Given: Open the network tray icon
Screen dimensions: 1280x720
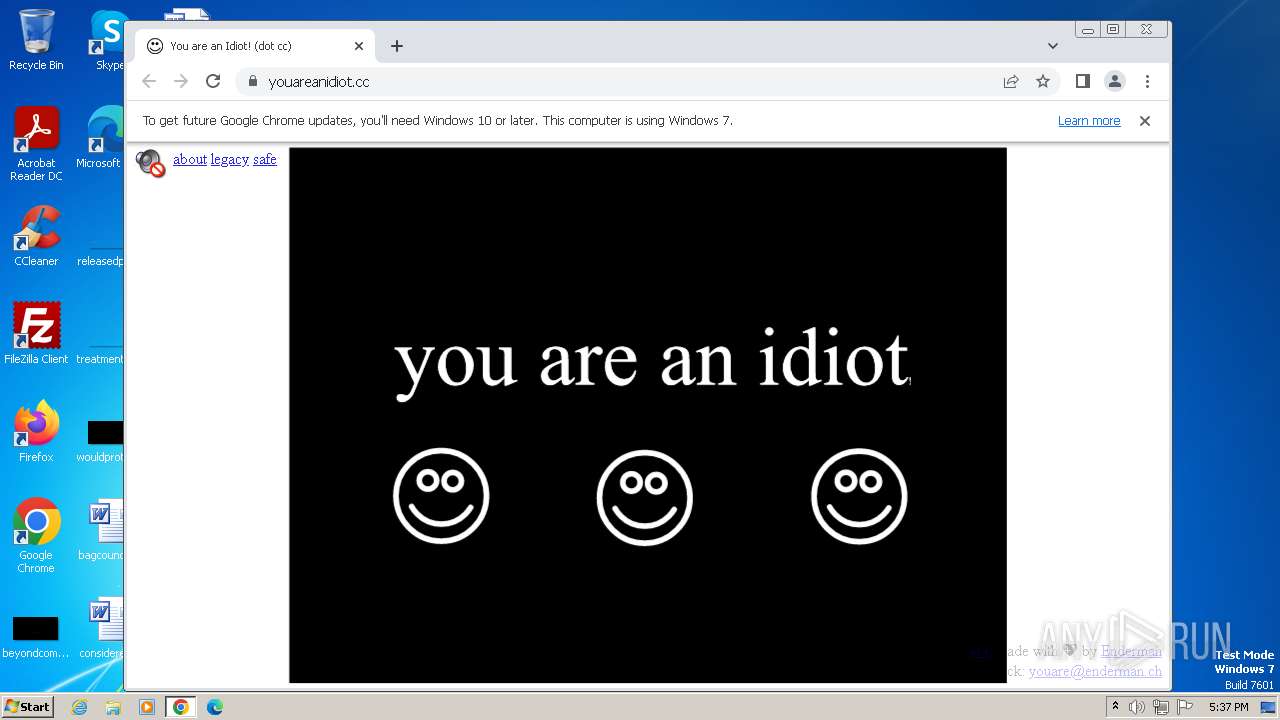Looking at the screenshot, I should (1160, 707).
